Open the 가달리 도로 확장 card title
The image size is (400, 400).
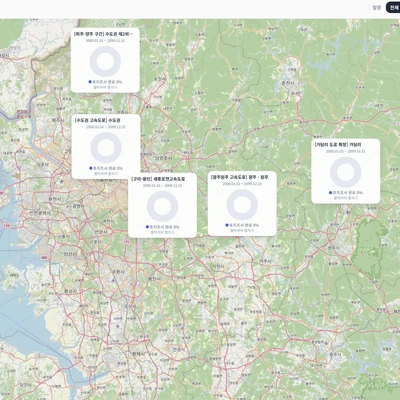pos(338,145)
